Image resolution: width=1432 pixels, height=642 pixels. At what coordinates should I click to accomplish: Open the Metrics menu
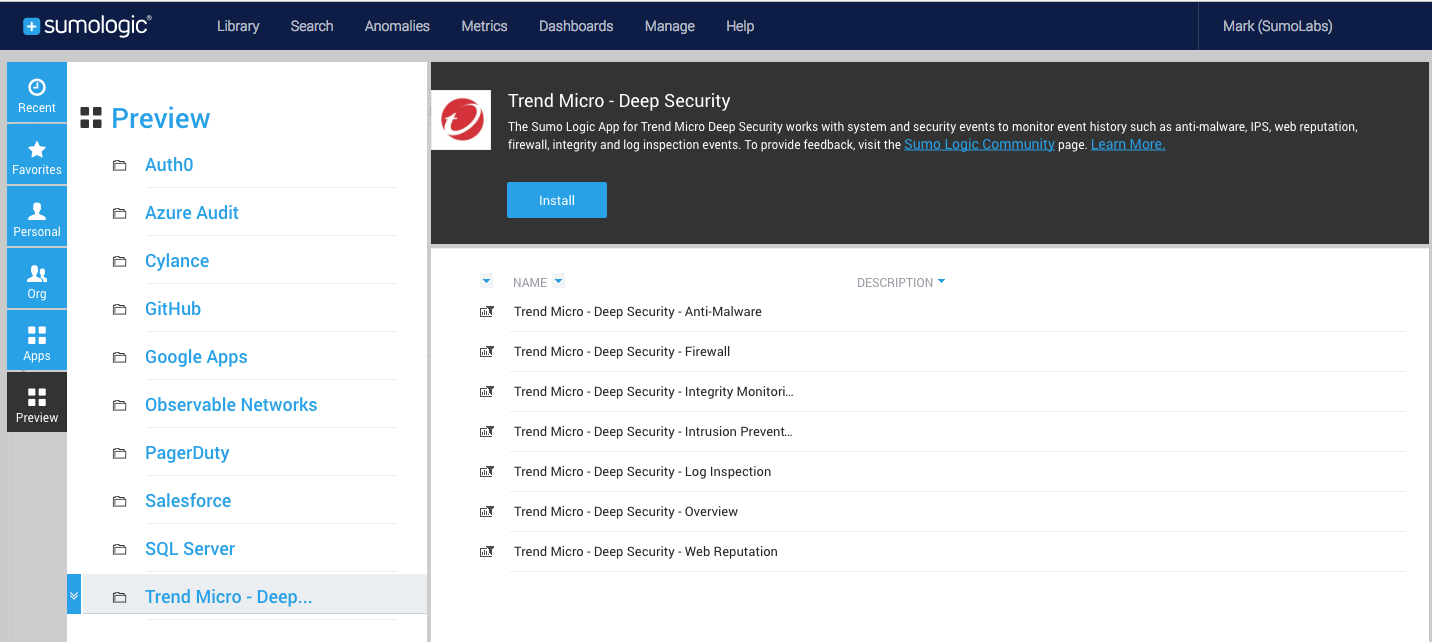484,26
